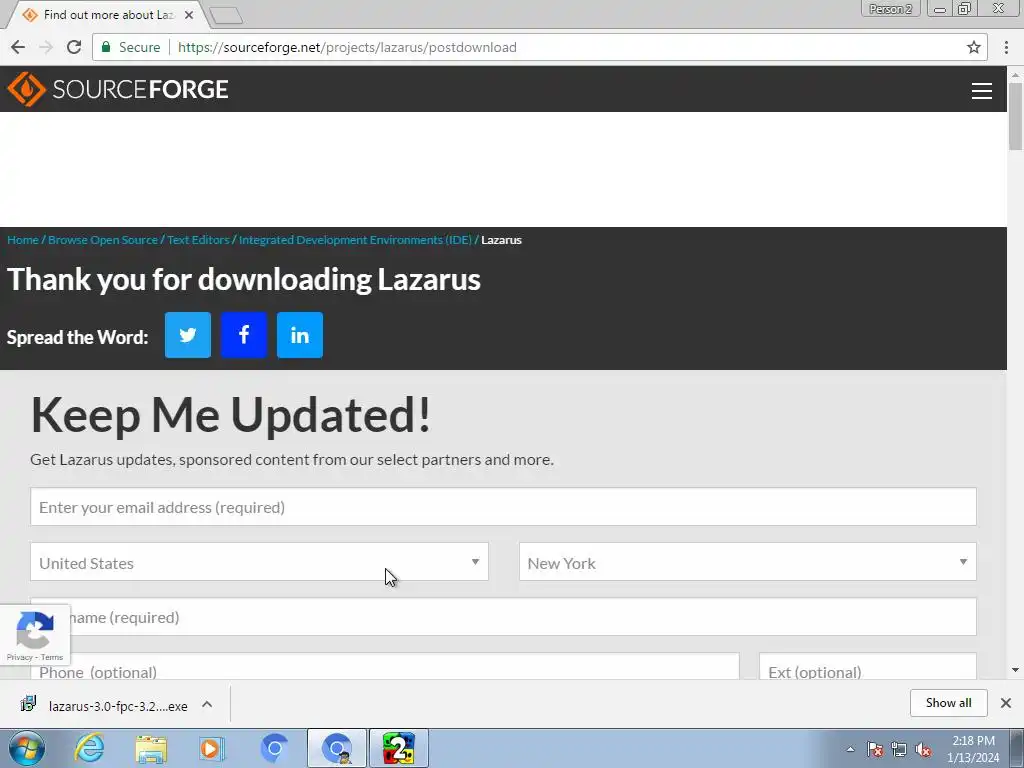Viewport: 1024px width, 768px height.
Task: Share on Twitter
Action: point(187,335)
